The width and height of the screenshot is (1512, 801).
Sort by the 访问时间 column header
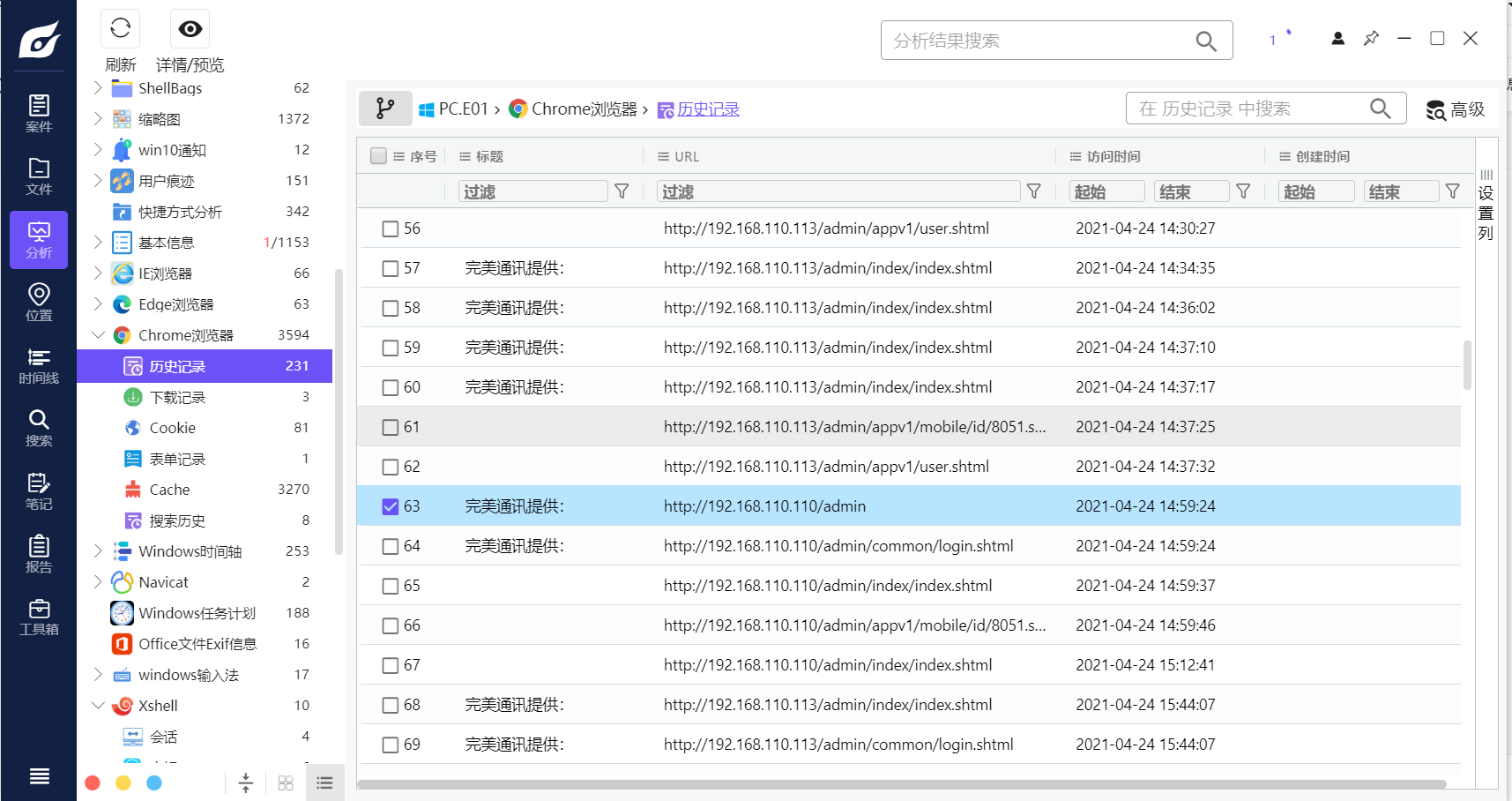pos(1114,156)
